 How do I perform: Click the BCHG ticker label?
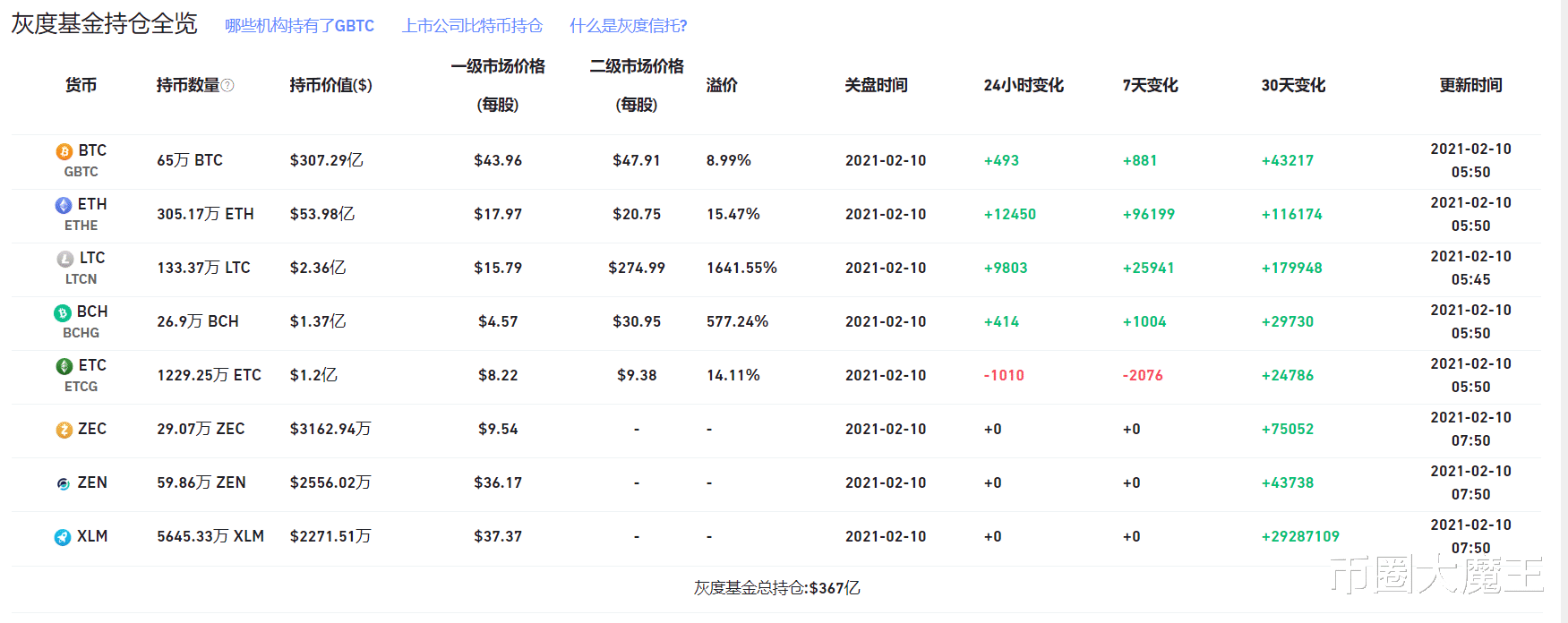pyautogui.click(x=81, y=333)
